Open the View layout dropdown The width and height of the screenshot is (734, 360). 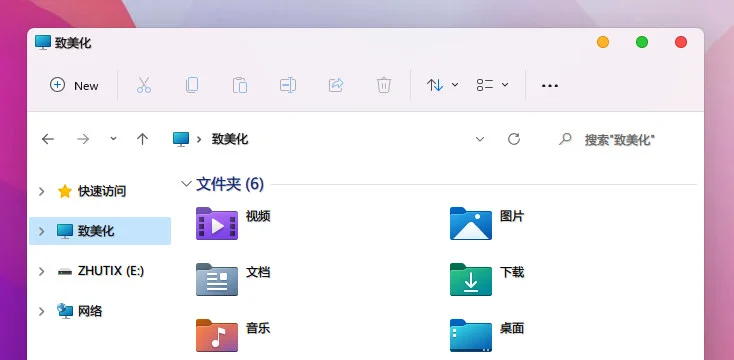pos(492,85)
